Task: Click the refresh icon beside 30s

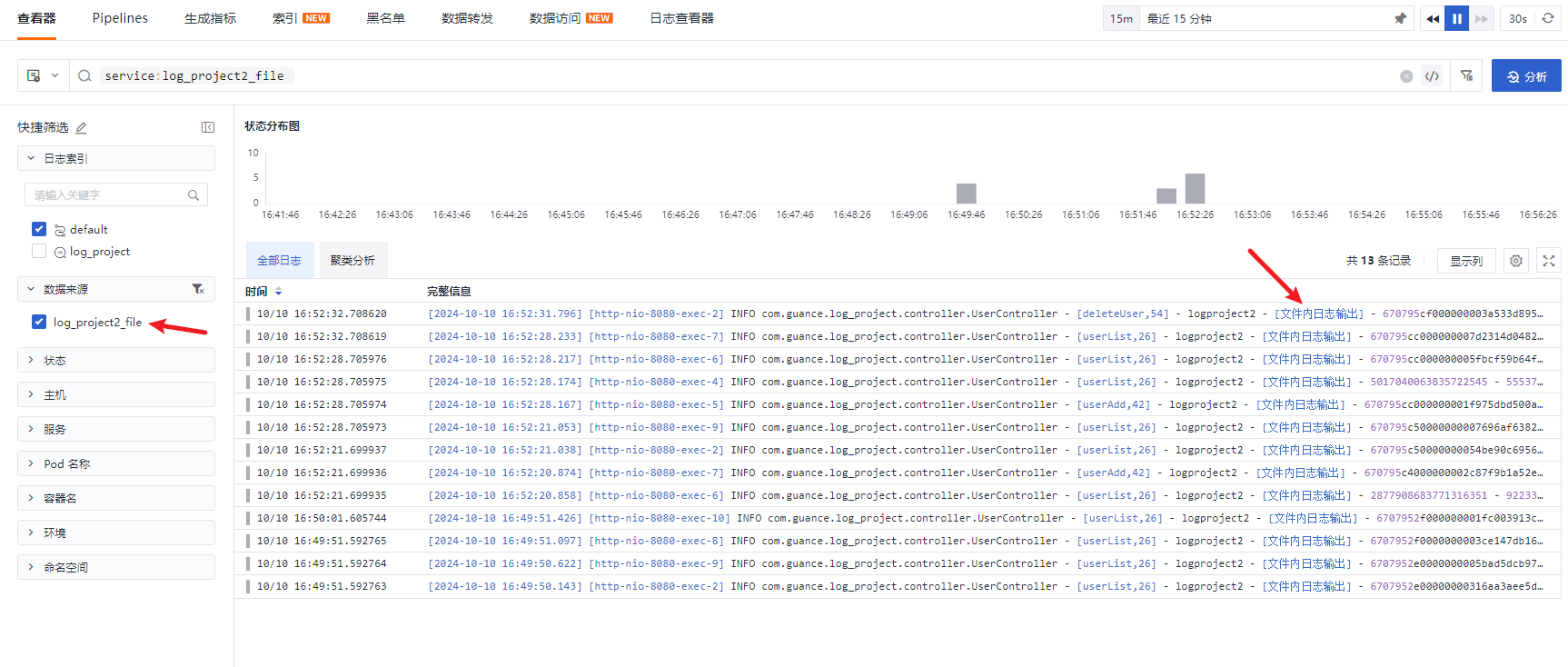Action: tap(1548, 18)
